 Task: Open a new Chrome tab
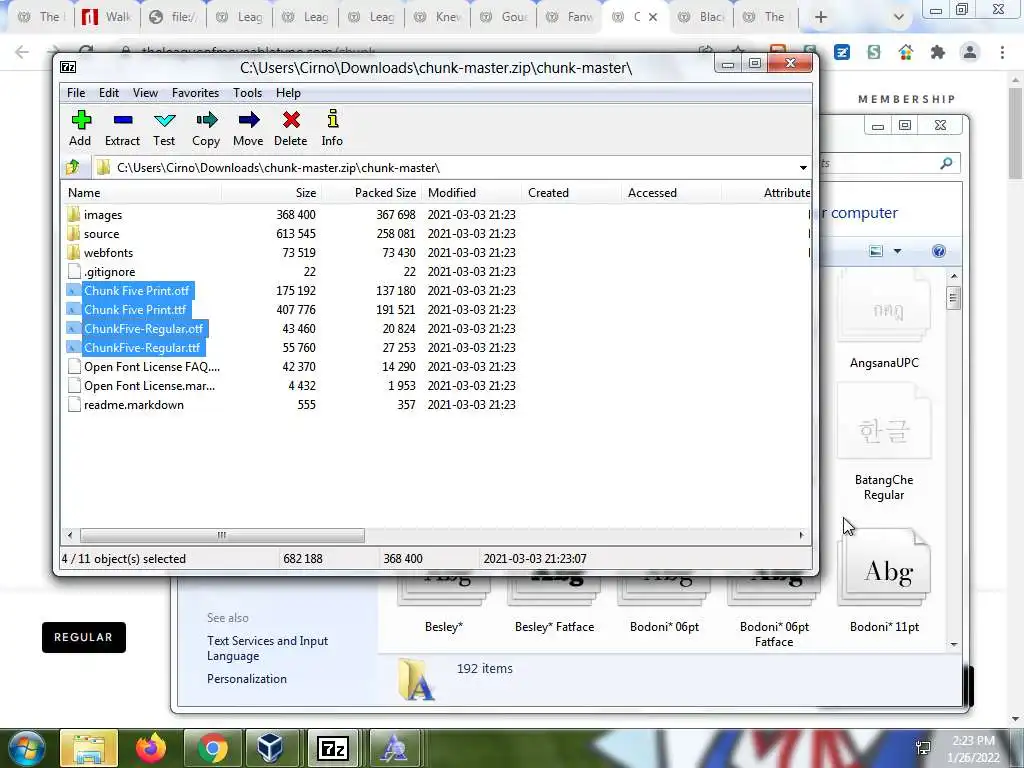[821, 17]
